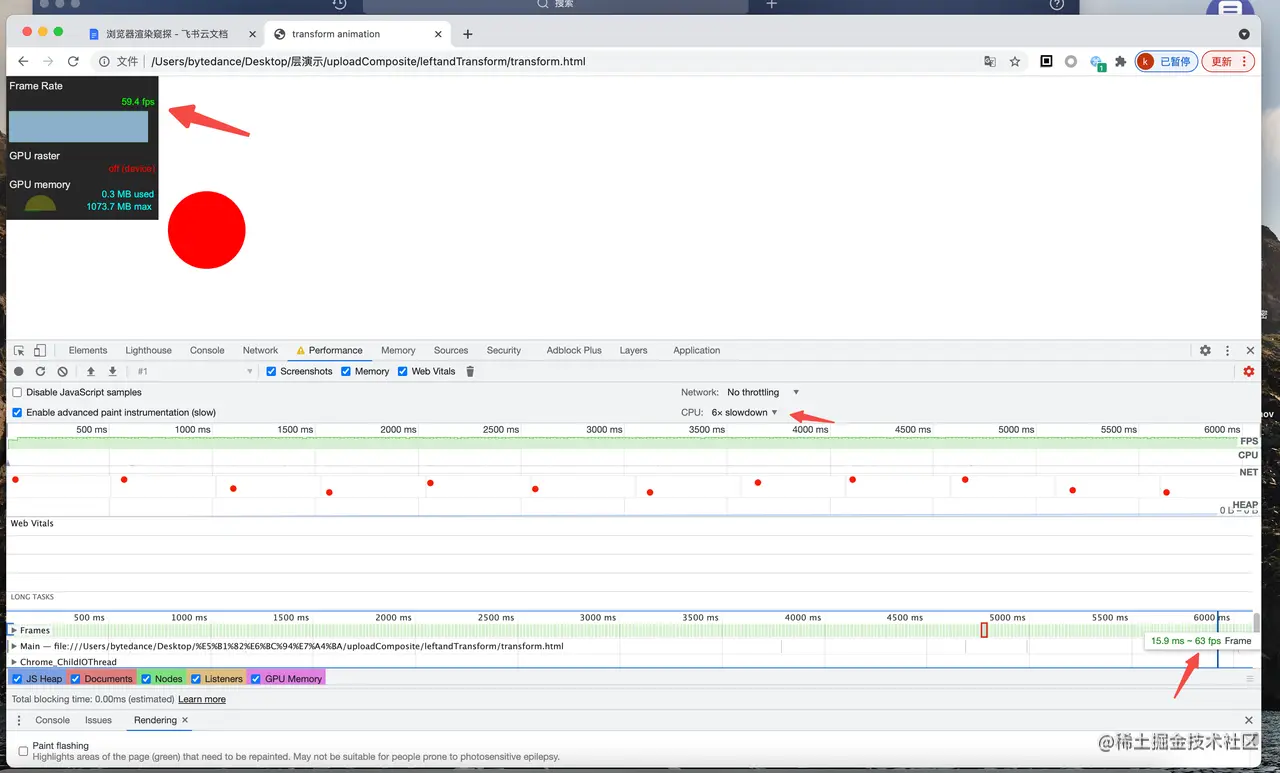Open DevTools three-dot customize menu
This screenshot has height=773, width=1280.
click(1228, 351)
